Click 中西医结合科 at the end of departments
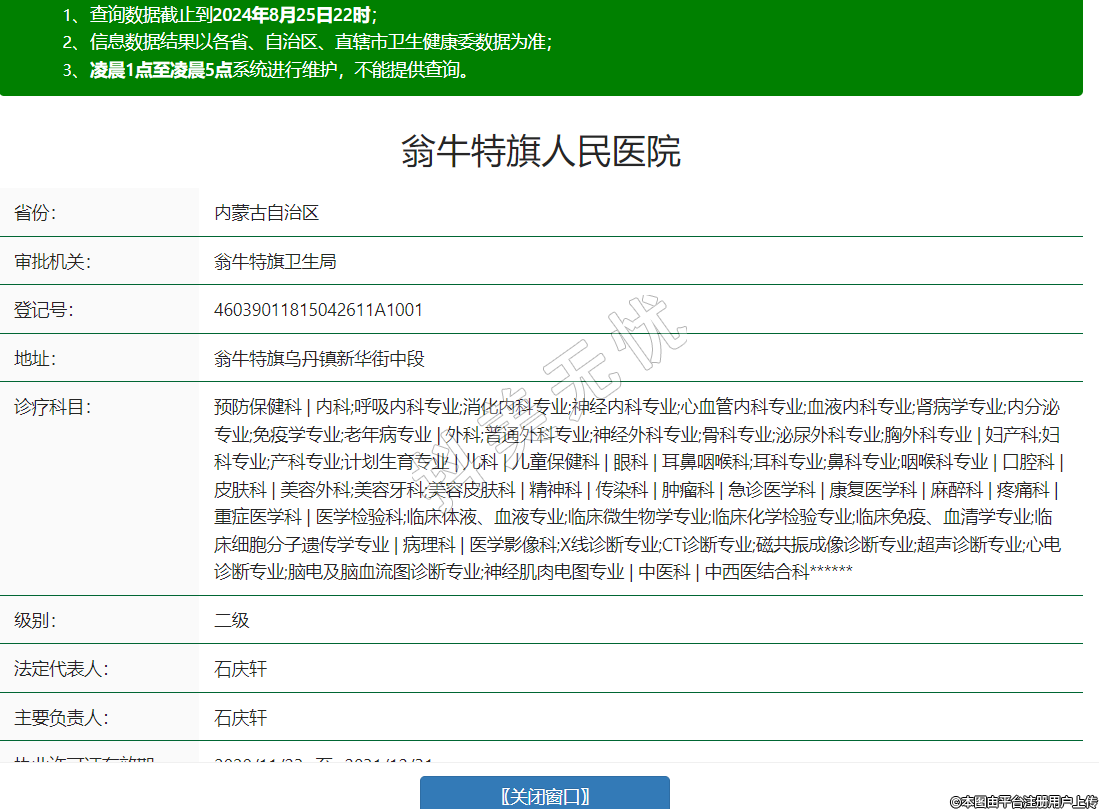 (757, 572)
